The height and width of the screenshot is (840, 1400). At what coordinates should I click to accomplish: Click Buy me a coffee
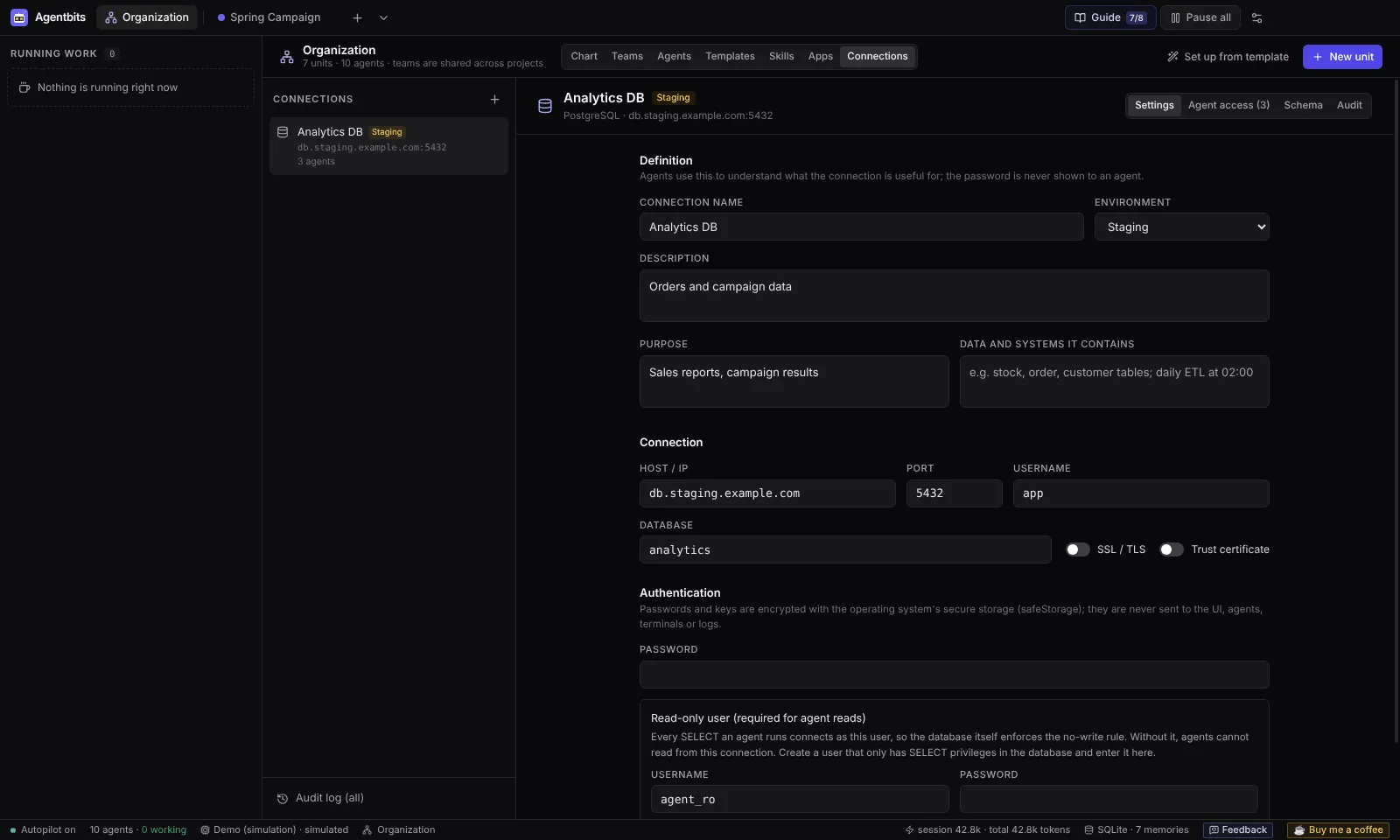pyautogui.click(x=1339, y=829)
